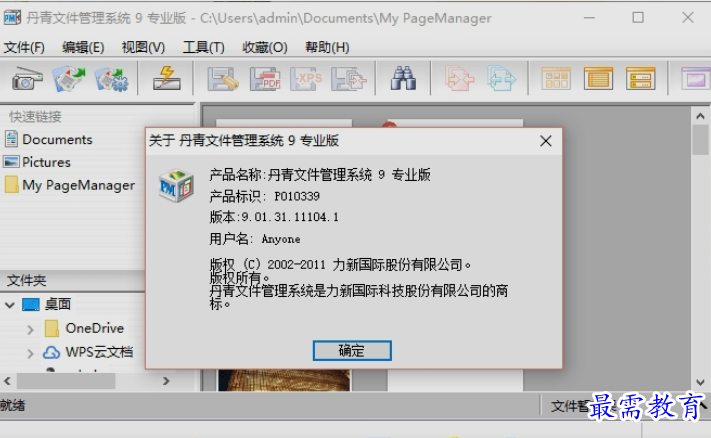Collapse the 桌面 tree node

[x=10, y=305]
